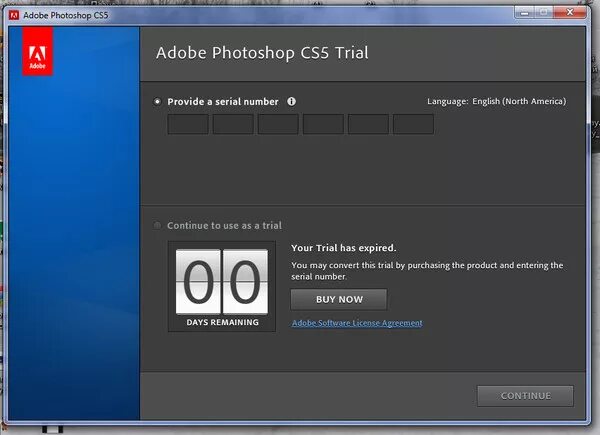The width and height of the screenshot is (600, 435).
Task: Click the Adobe icon in title bar
Action: [14, 15]
